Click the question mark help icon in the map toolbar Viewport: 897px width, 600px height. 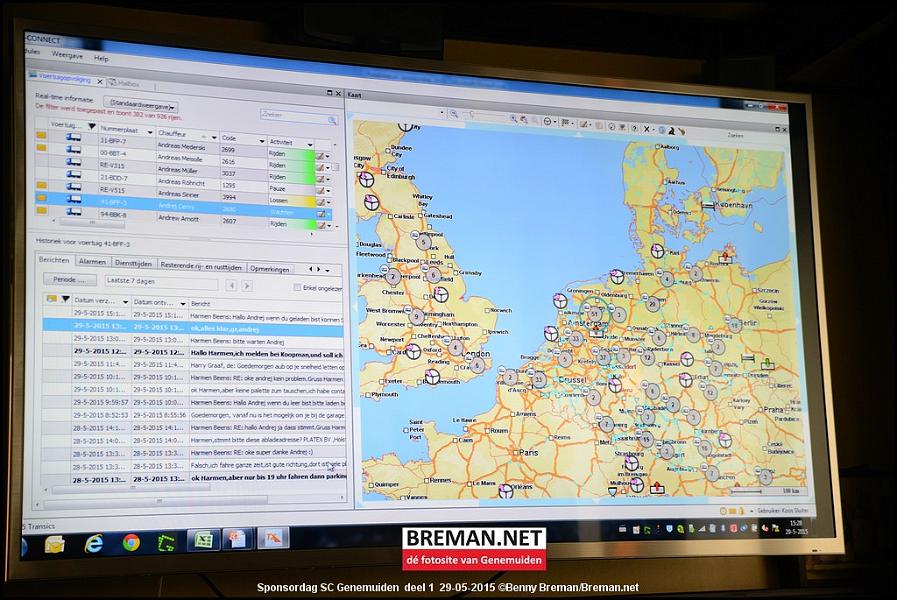[x=634, y=128]
